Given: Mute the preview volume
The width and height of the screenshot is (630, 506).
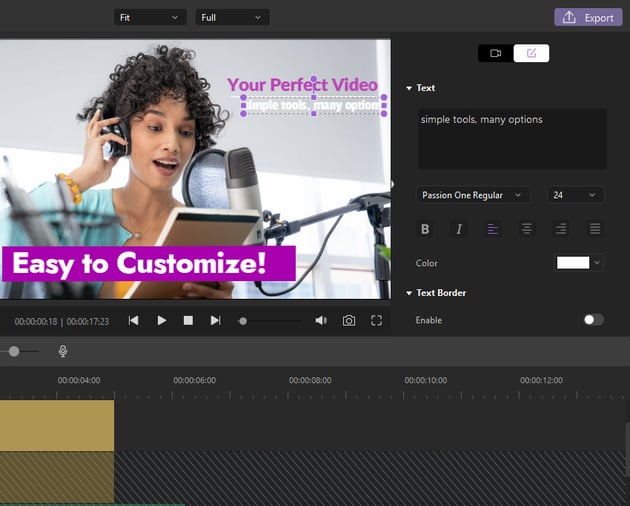Looking at the screenshot, I should pos(321,320).
